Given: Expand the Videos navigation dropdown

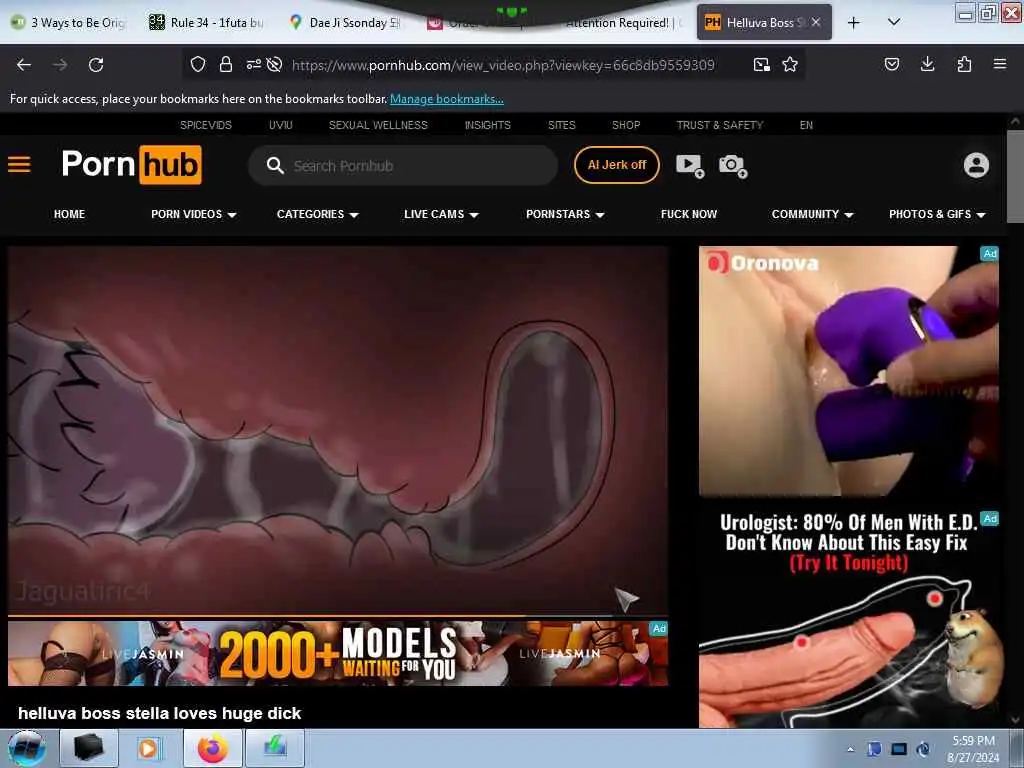Looking at the screenshot, I should tap(193, 214).
